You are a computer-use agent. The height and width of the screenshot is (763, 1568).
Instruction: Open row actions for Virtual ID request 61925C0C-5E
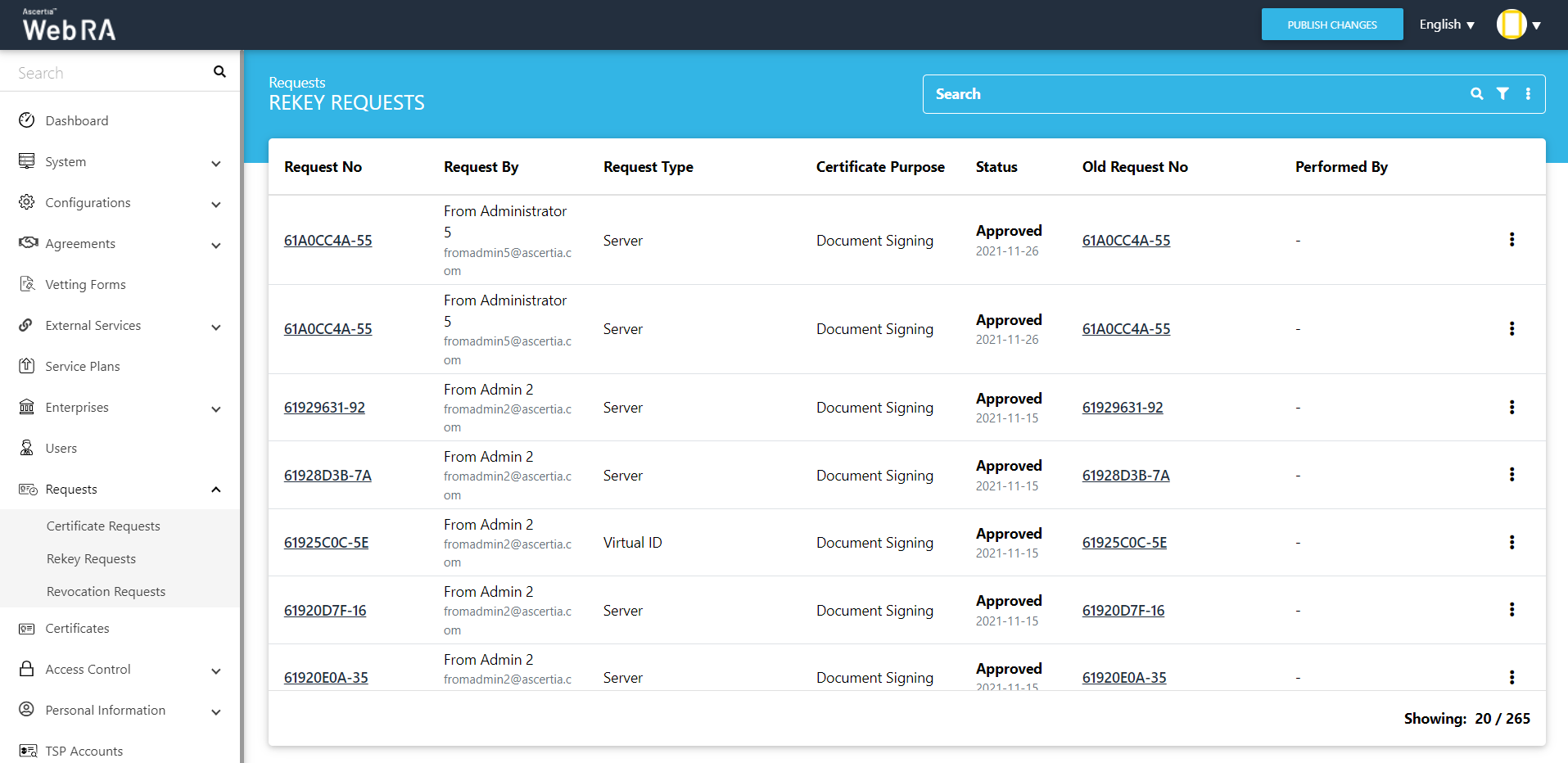point(1512,543)
